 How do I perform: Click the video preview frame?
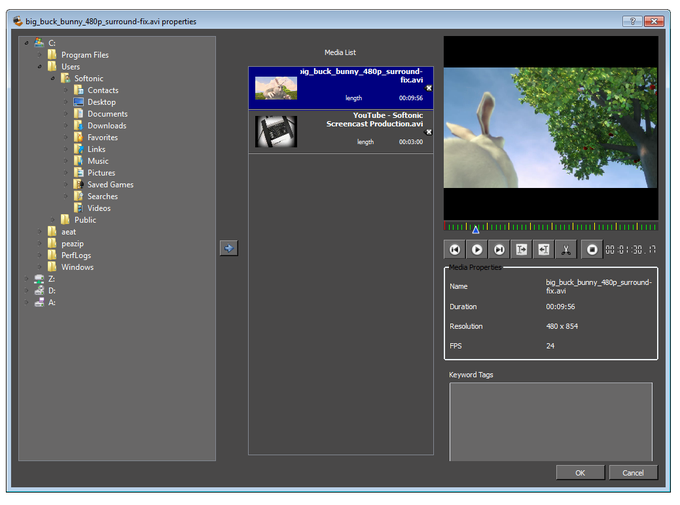[x=550, y=128]
